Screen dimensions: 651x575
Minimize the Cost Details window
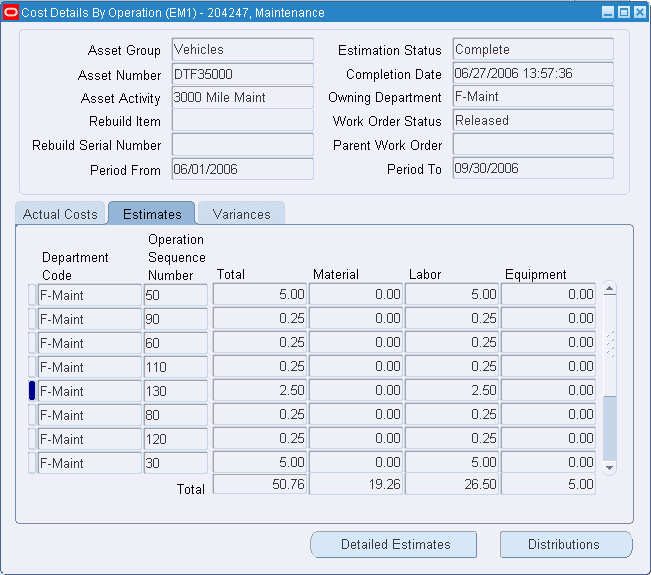608,12
